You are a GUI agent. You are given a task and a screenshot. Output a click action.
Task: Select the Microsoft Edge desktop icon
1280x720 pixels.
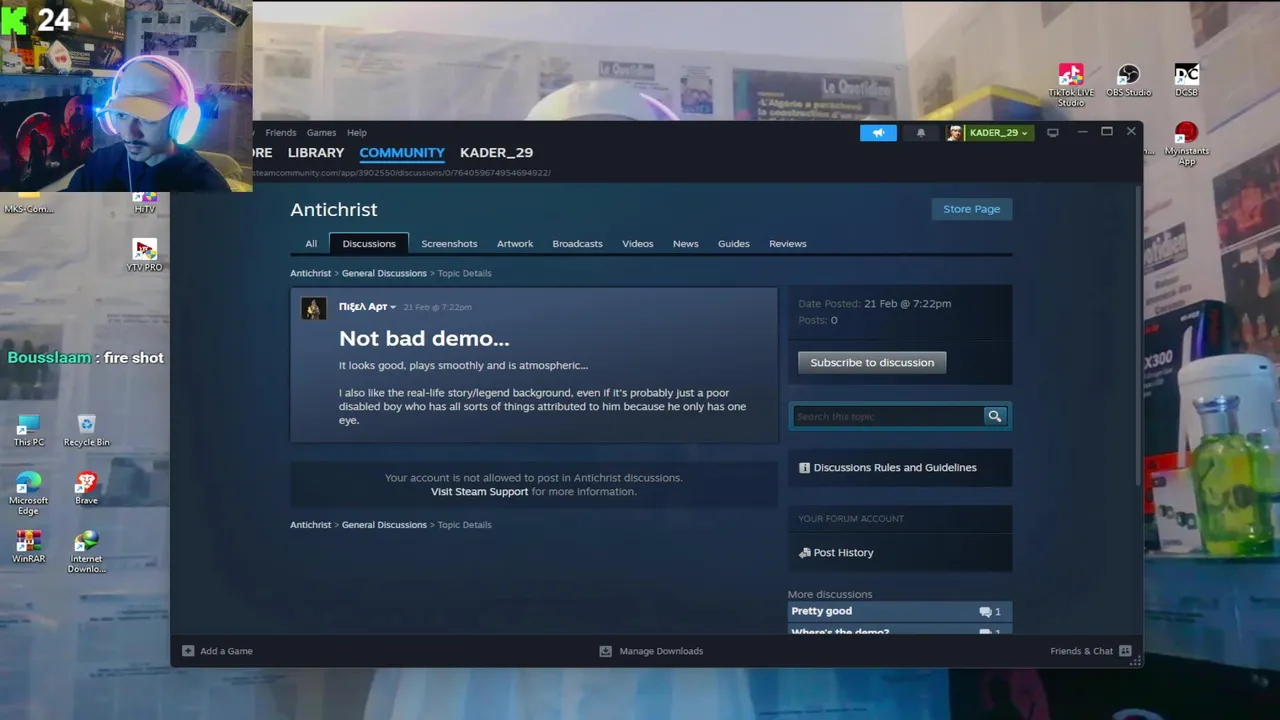pos(29,493)
